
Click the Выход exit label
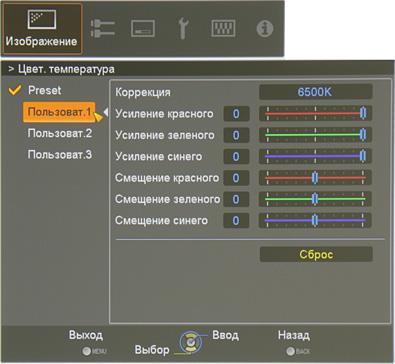click(86, 335)
